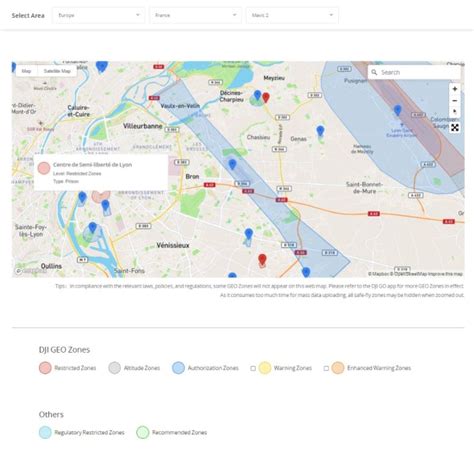Click the 'Type: Prison' popup line
Viewport: 474px width, 451px height.
tap(66, 181)
